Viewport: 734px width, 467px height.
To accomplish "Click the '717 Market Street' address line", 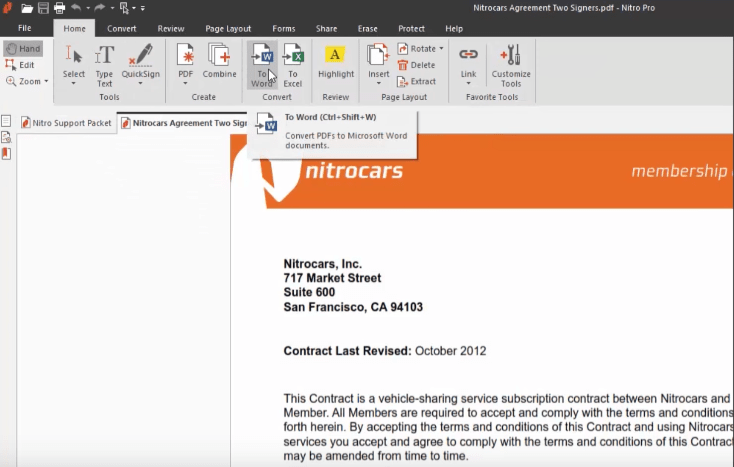I will point(332,278).
